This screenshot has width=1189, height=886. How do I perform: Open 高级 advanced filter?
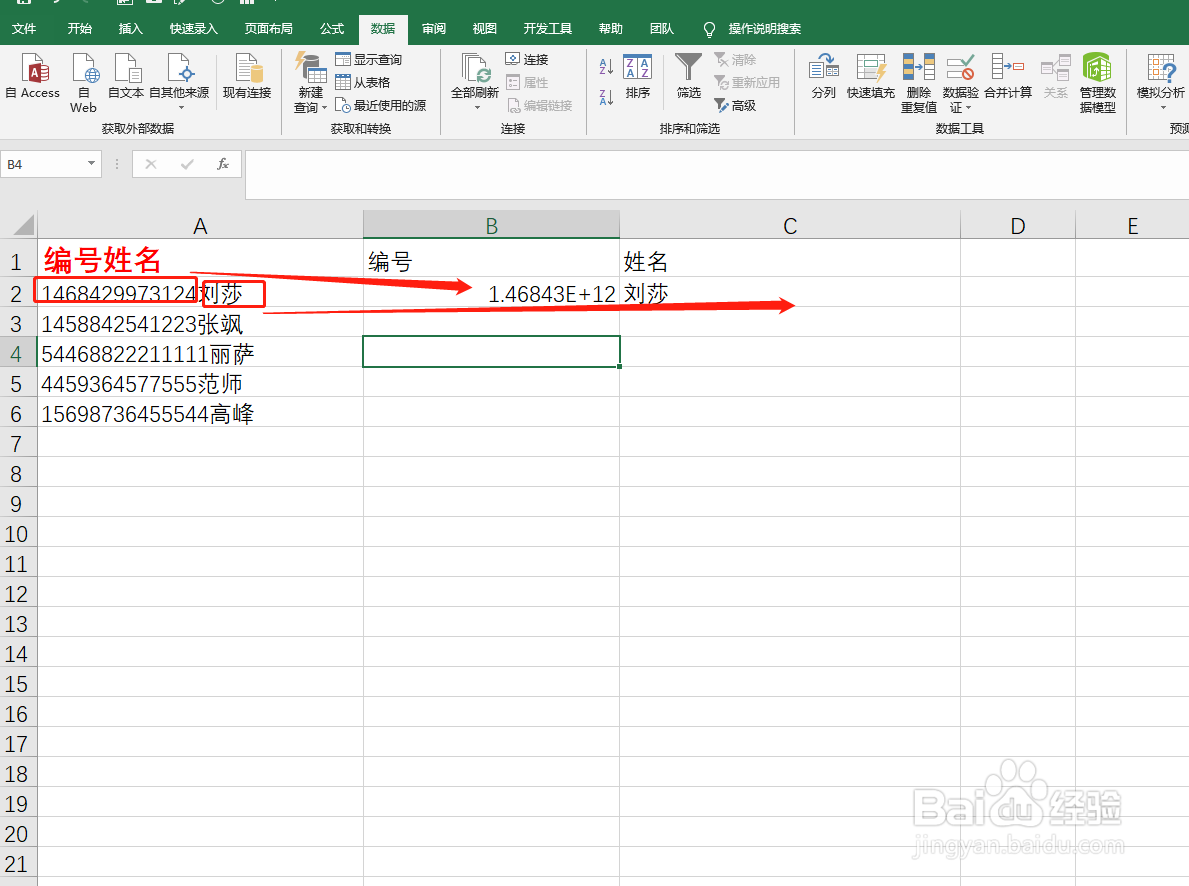tap(735, 105)
